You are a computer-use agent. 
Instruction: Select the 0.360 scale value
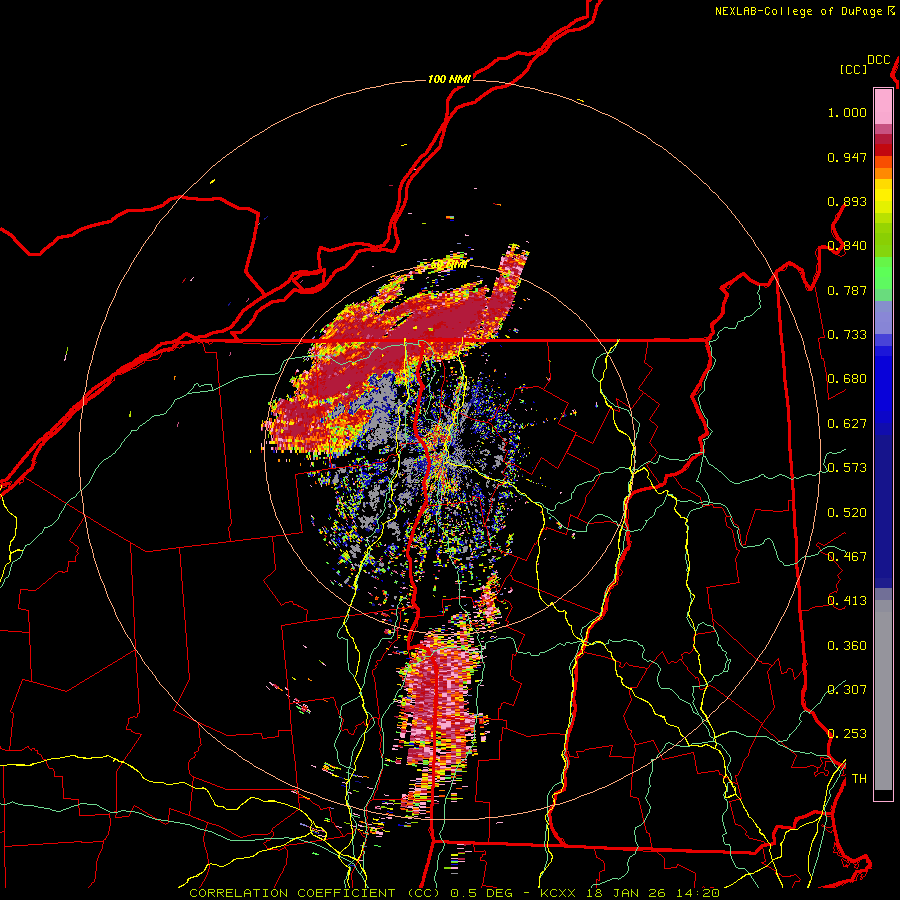click(x=847, y=646)
